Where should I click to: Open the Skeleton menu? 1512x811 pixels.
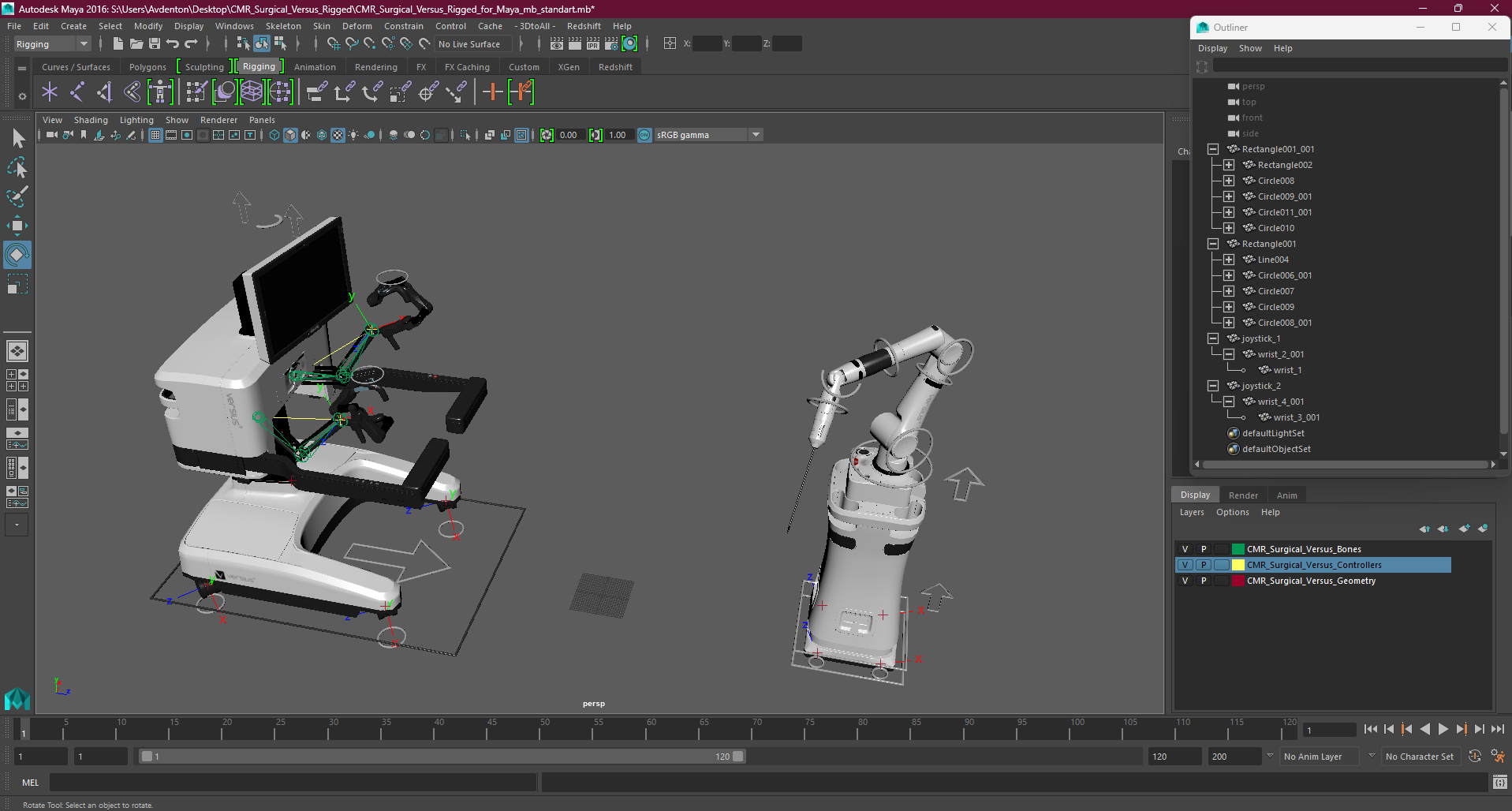coord(283,26)
